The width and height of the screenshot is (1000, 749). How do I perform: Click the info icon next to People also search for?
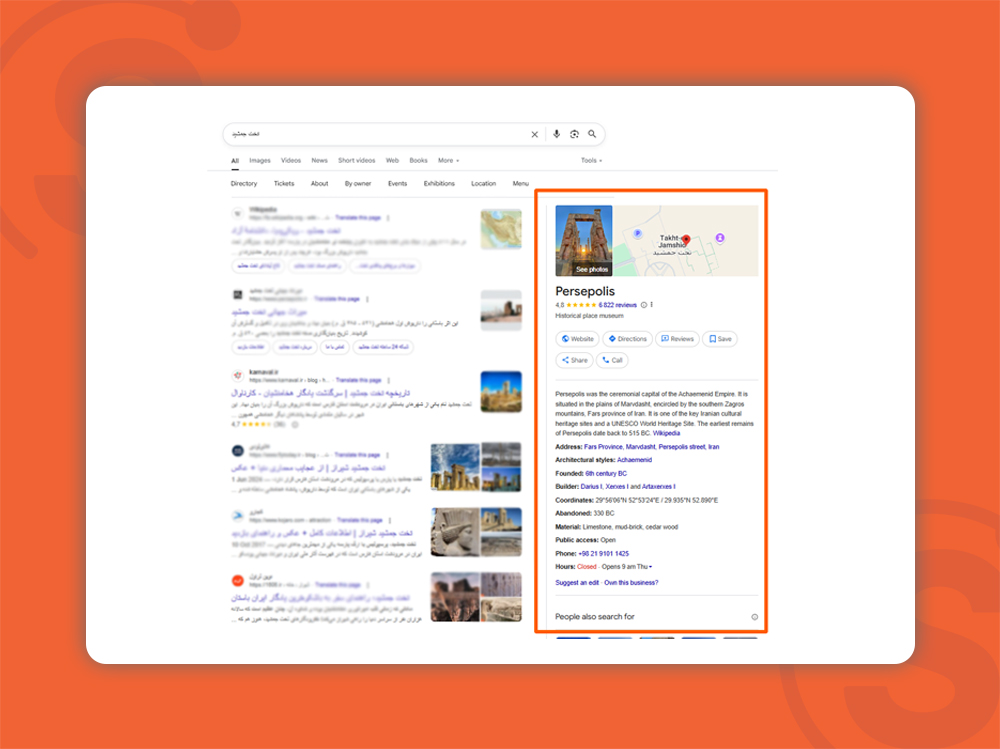pyautogui.click(x=754, y=617)
